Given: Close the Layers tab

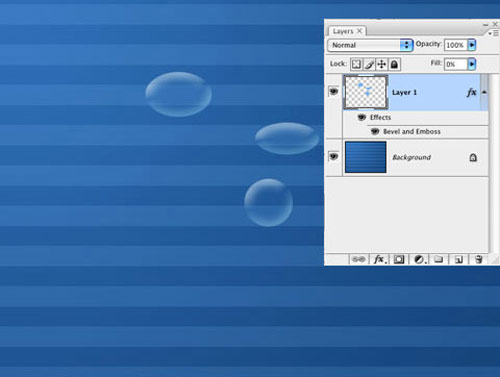Looking at the screenshot, I should (x=359, y=31).
